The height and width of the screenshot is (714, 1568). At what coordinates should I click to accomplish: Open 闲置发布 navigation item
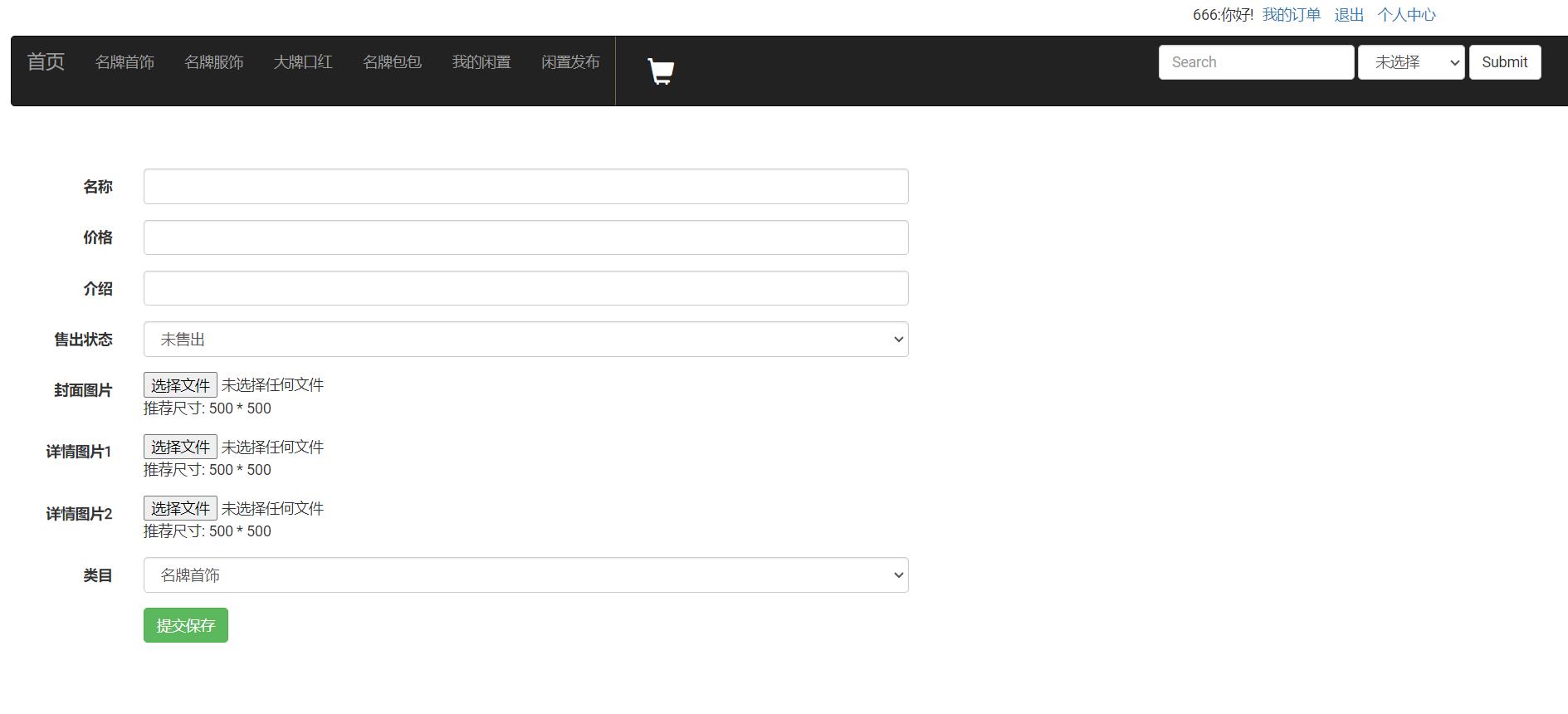tap(570, 62)
